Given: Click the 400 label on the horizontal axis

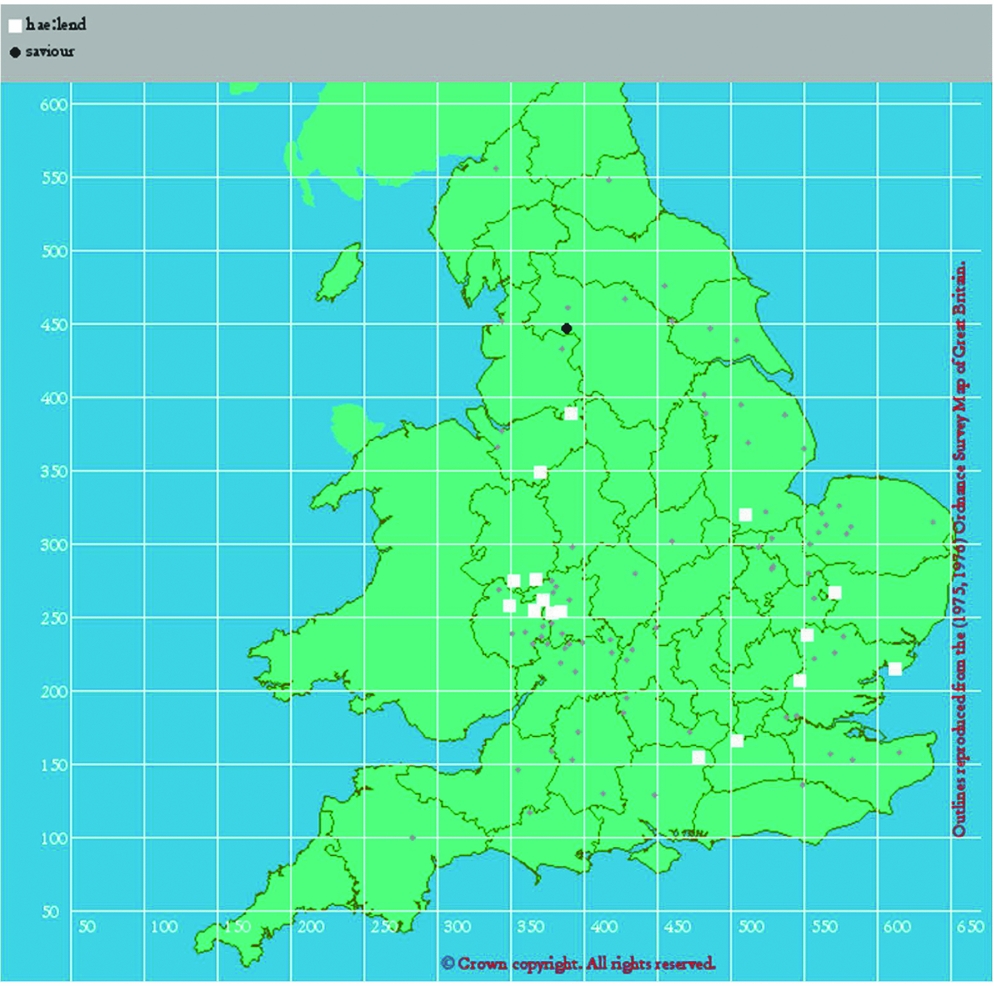Looking at the screenshot, I should coord(603,927).
